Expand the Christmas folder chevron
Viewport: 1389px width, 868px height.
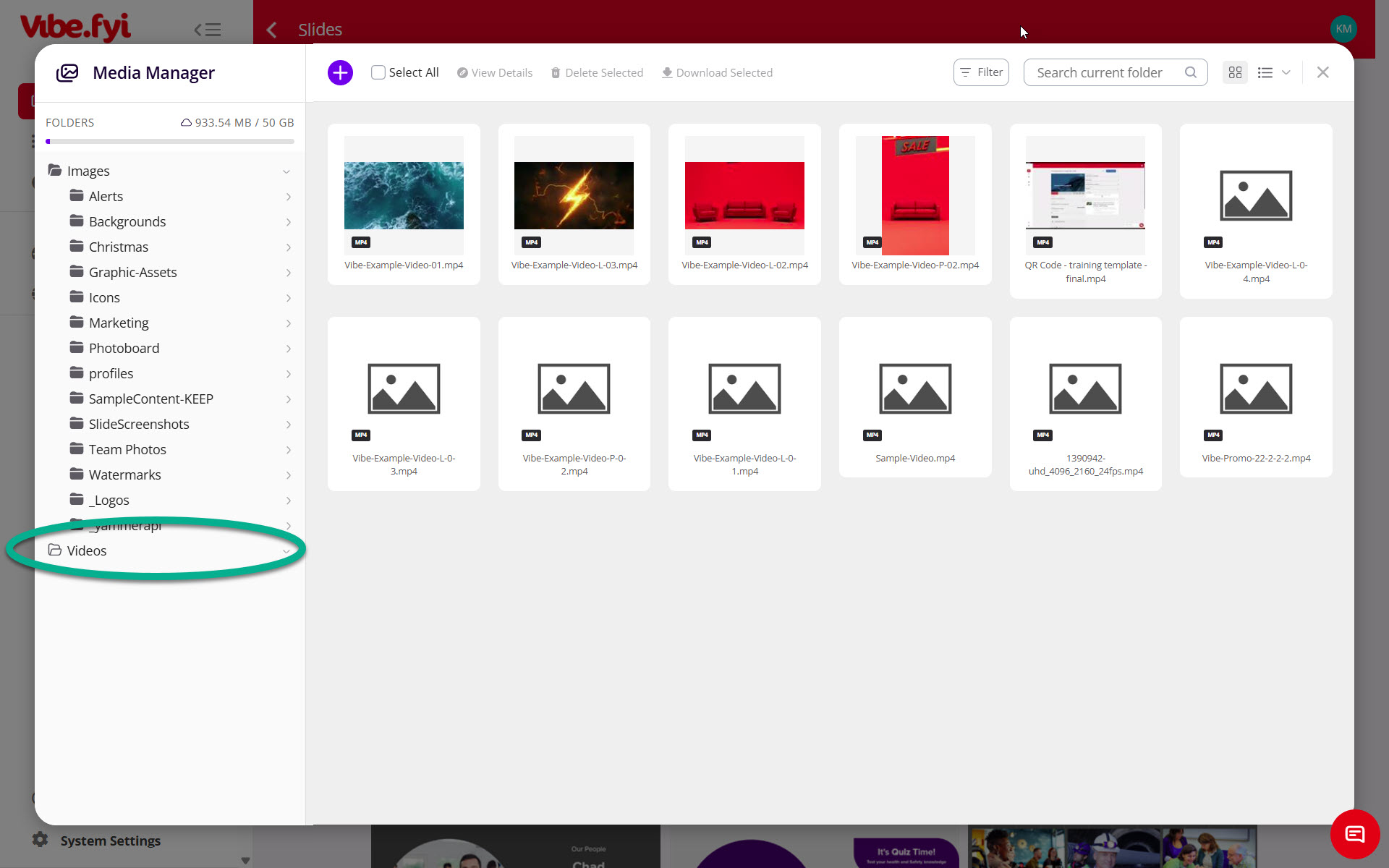tap(288, 247)
